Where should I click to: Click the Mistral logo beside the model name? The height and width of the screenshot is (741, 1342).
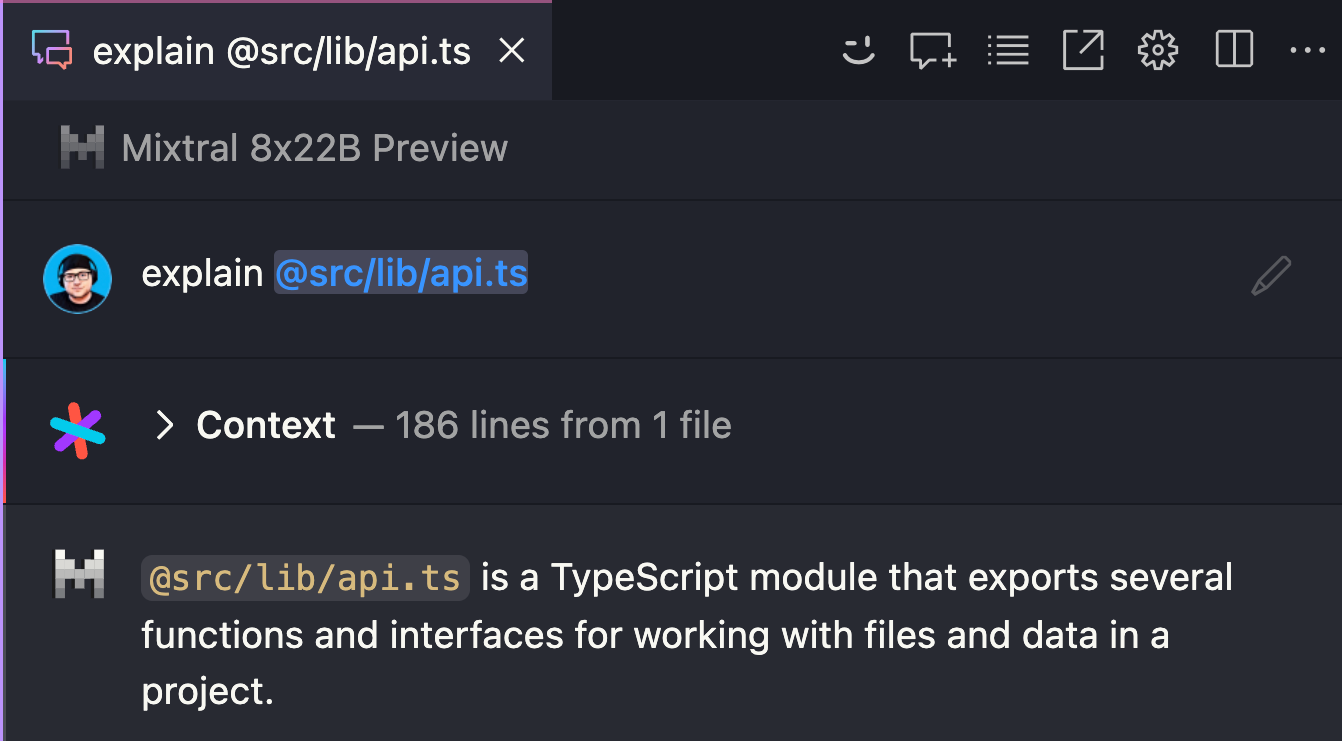(81, 146)
